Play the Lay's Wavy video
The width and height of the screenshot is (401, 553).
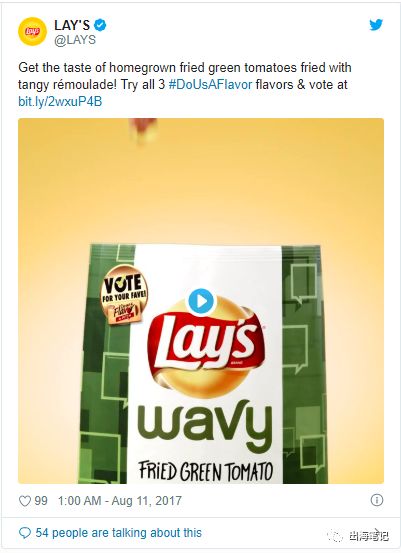(x=201, y=301)
